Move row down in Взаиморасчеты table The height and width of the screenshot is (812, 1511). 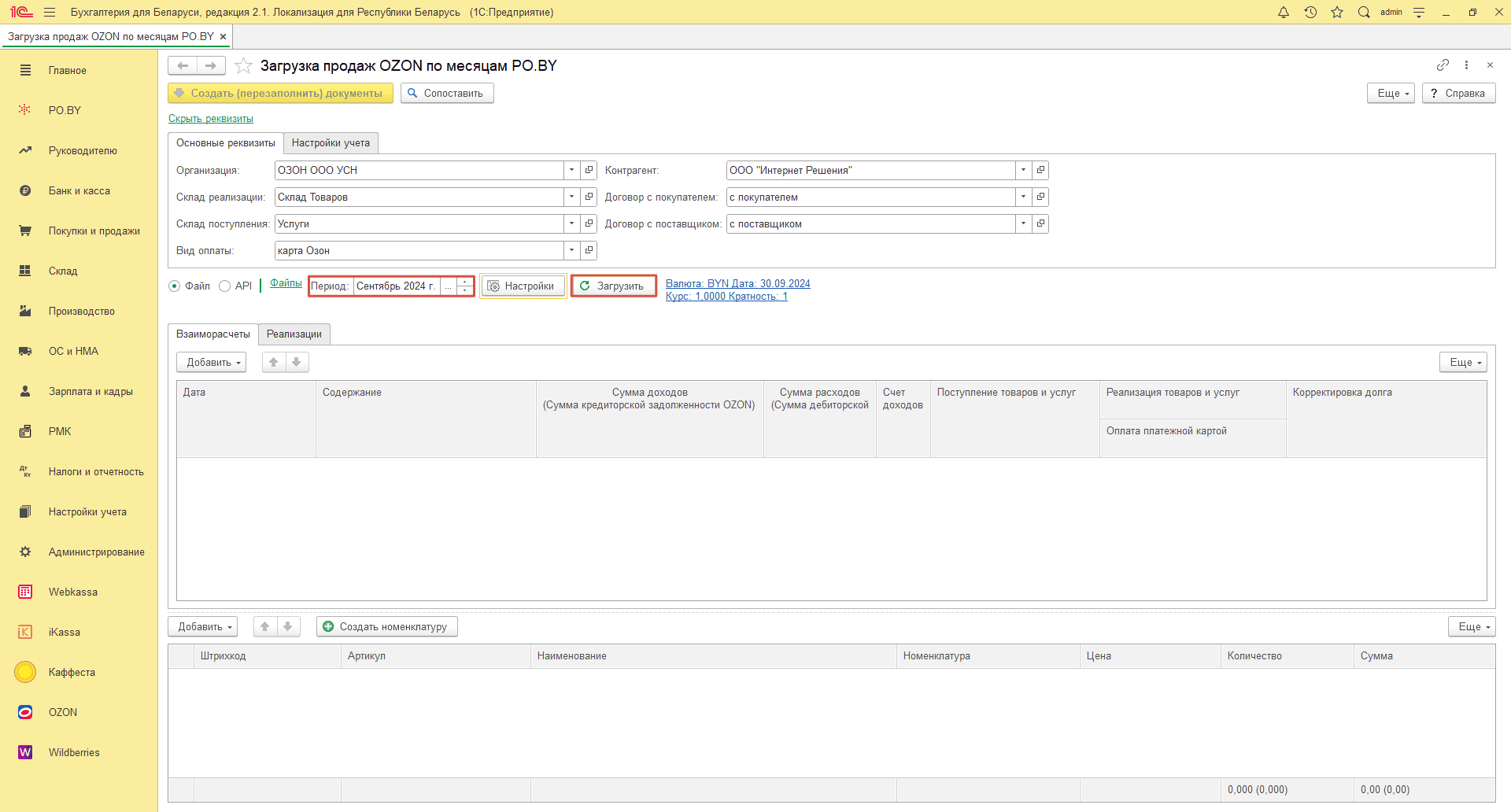[297, 362]
